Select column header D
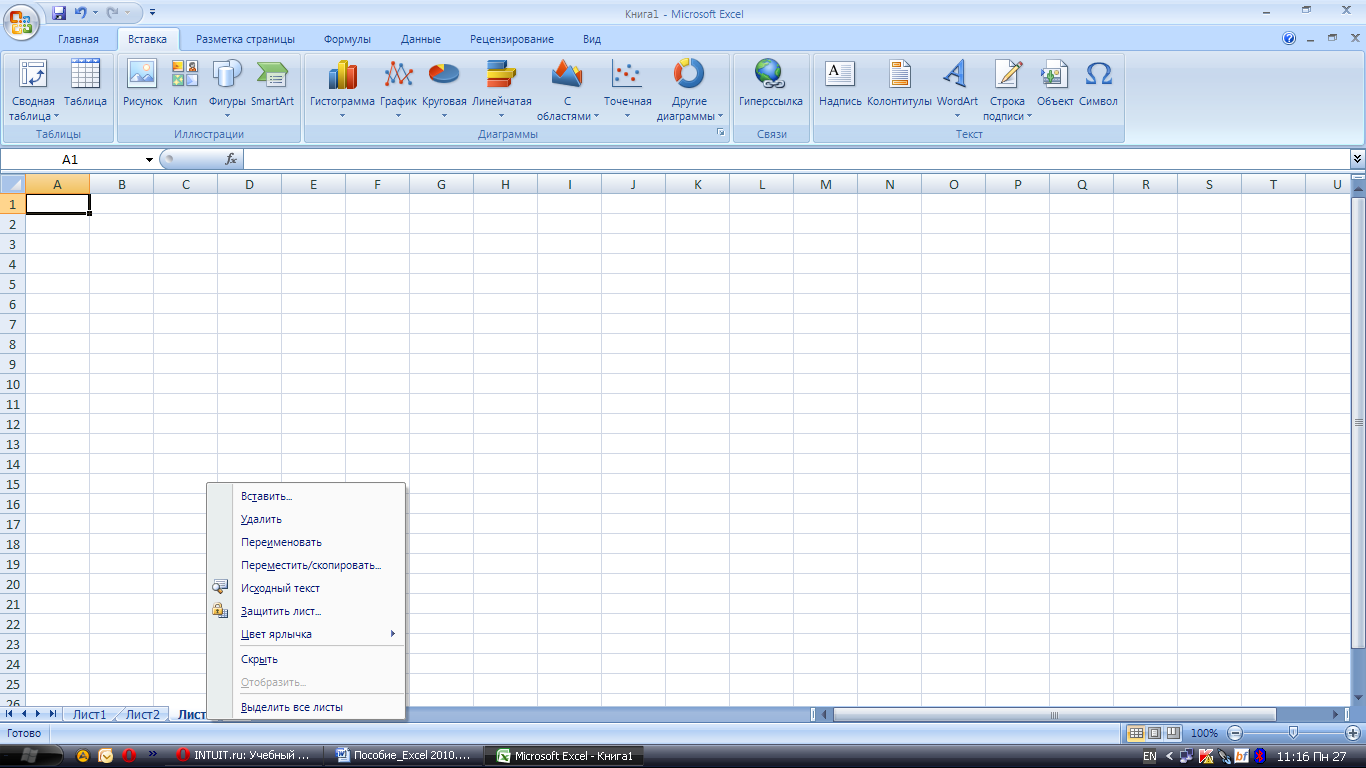 [249, 184]
